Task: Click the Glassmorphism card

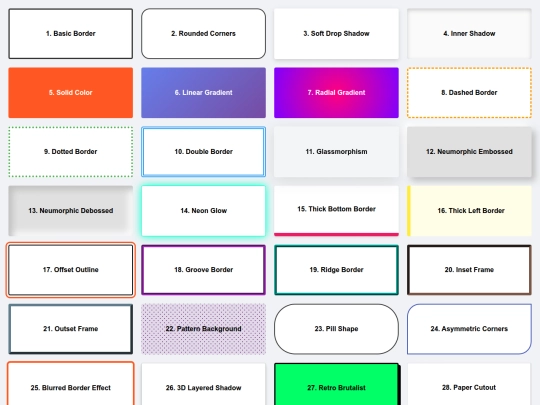Action: (x=336, y=152)
